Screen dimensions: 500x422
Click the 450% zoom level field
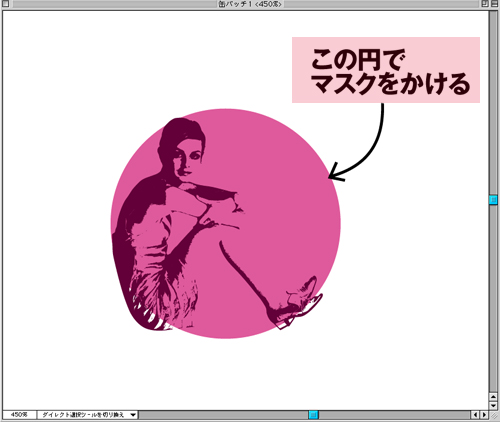pos(19,415)
